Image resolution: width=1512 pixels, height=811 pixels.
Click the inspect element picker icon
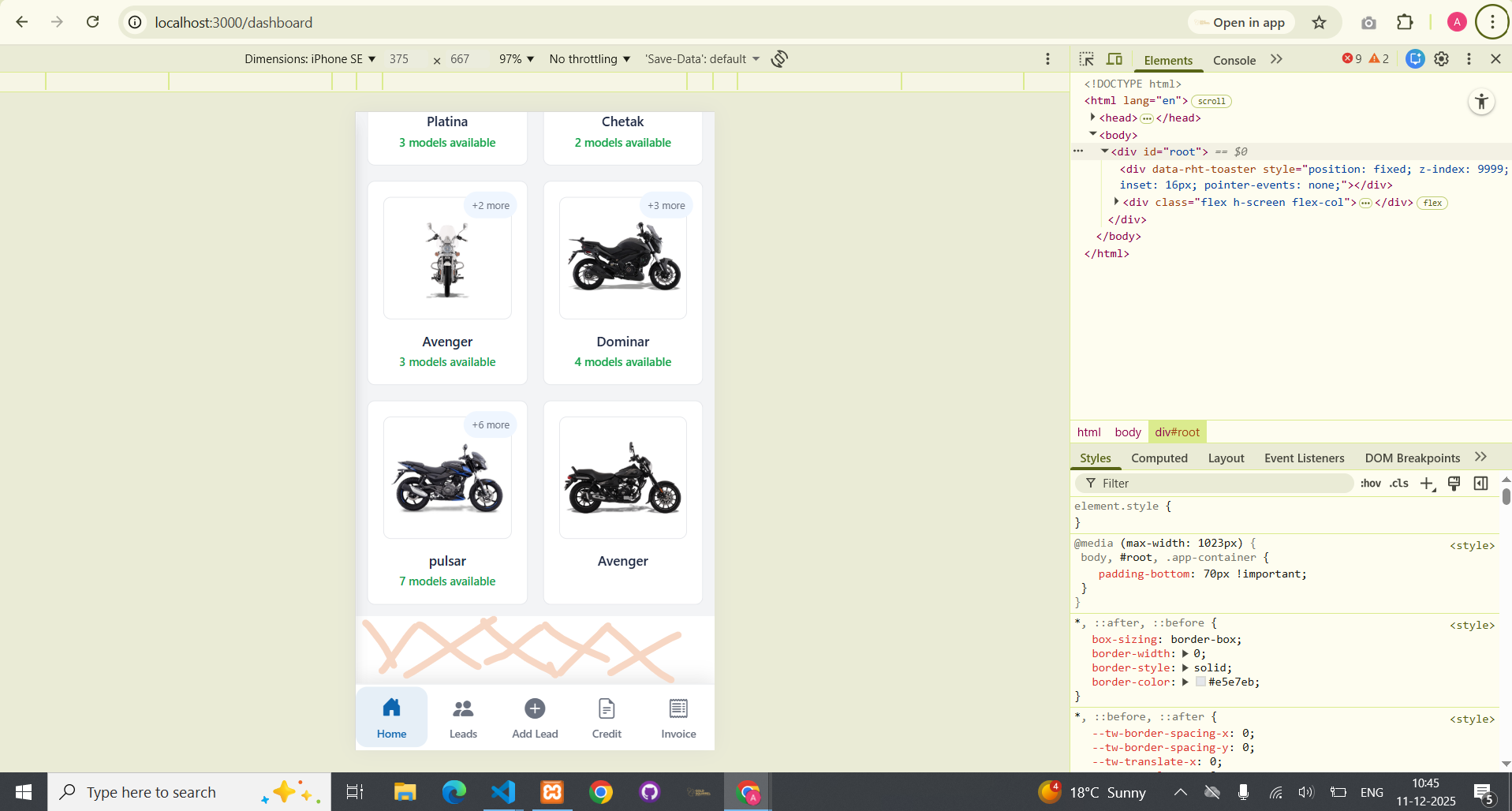pos(1086,59)
